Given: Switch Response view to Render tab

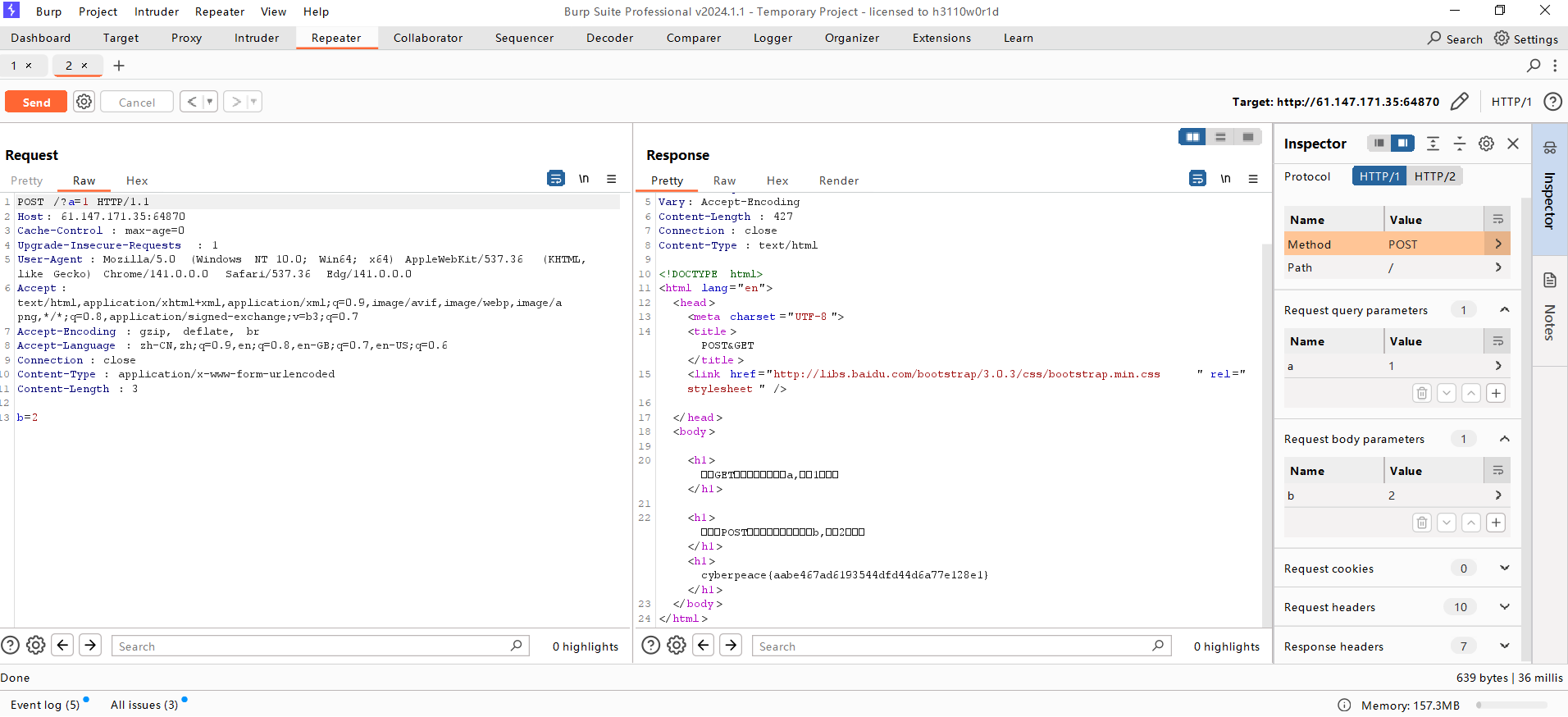Looking at the screenshot, I should (838, 180).
